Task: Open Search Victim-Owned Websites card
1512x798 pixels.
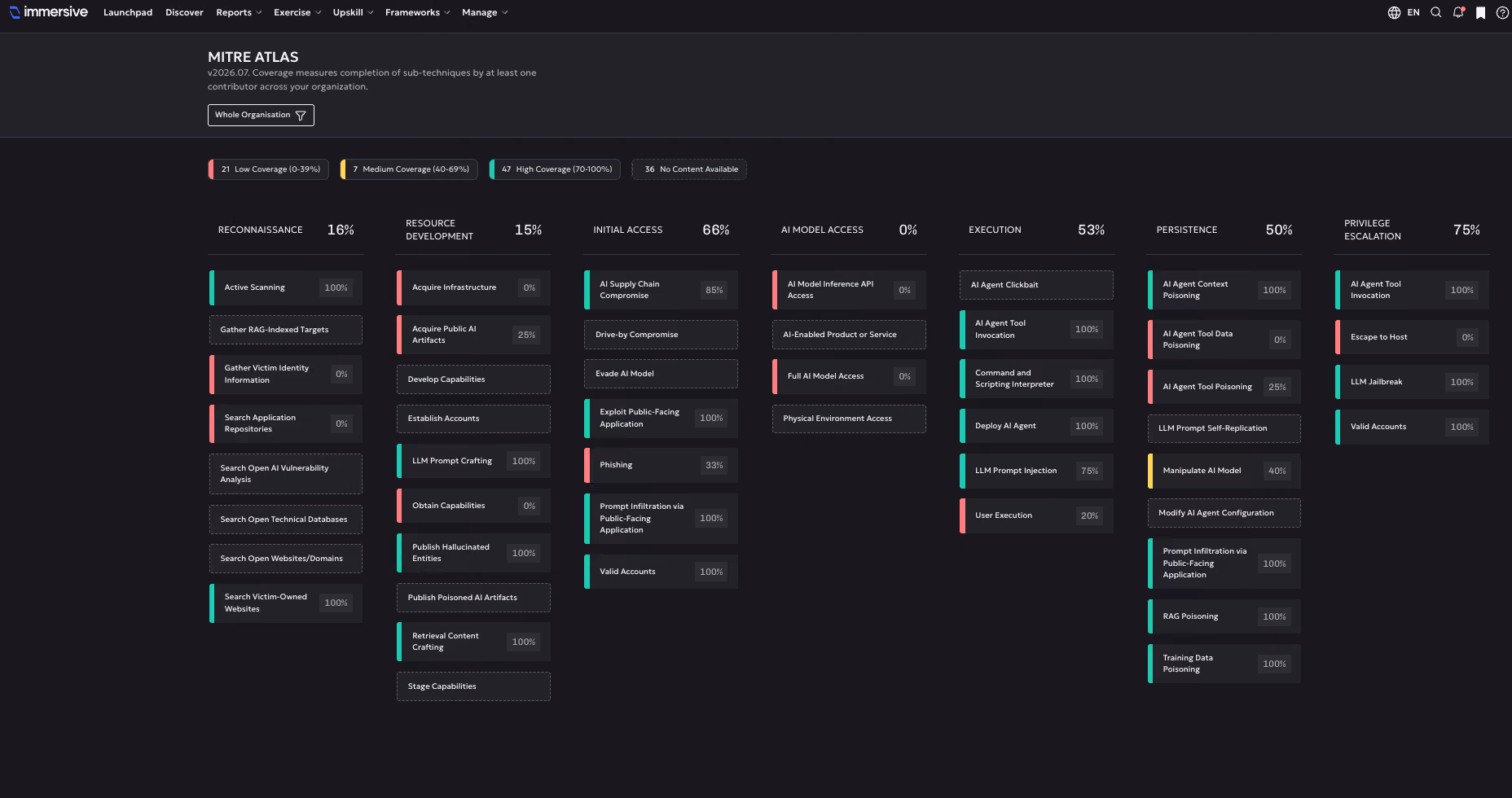Action: 286,603
